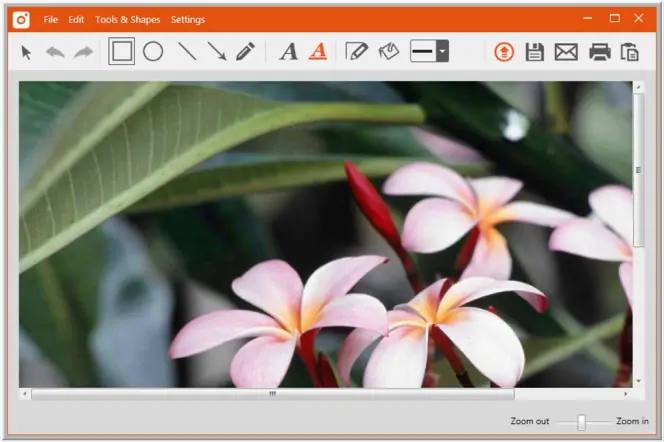Click the scroll down arrow

pos(638,381)
